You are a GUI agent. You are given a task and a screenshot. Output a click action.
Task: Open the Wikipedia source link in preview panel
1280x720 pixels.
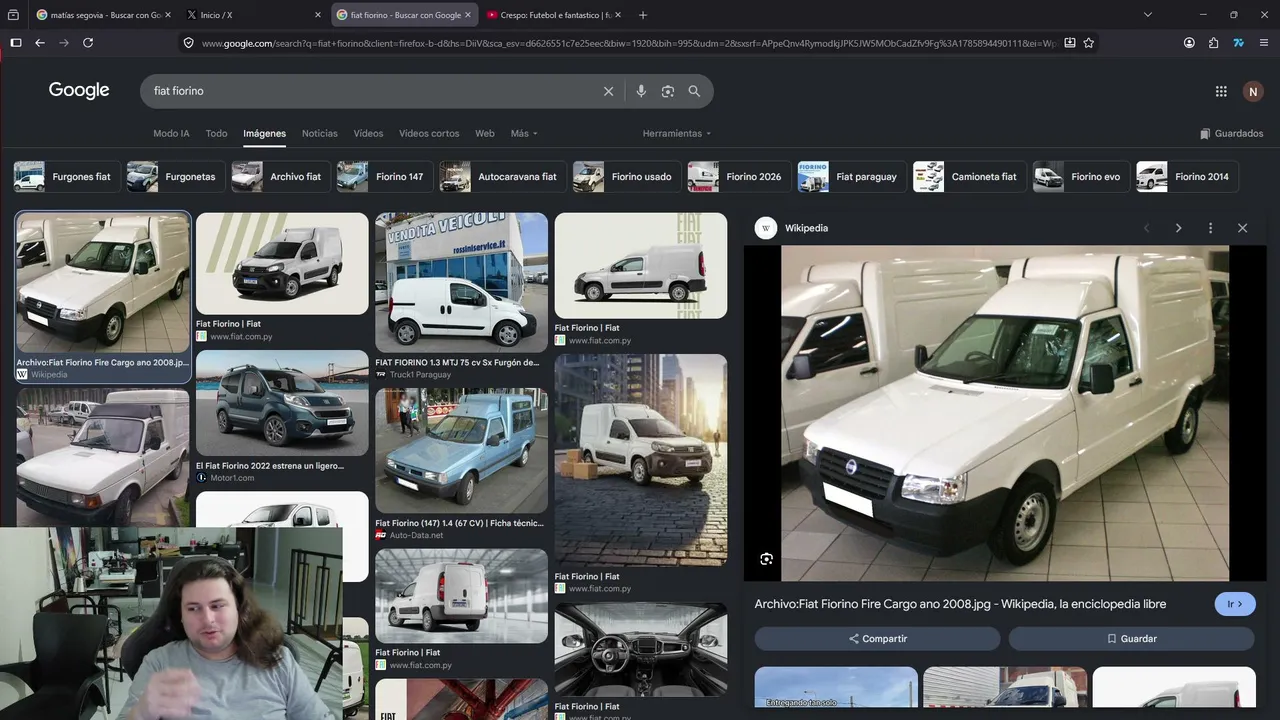pos(792,228)
